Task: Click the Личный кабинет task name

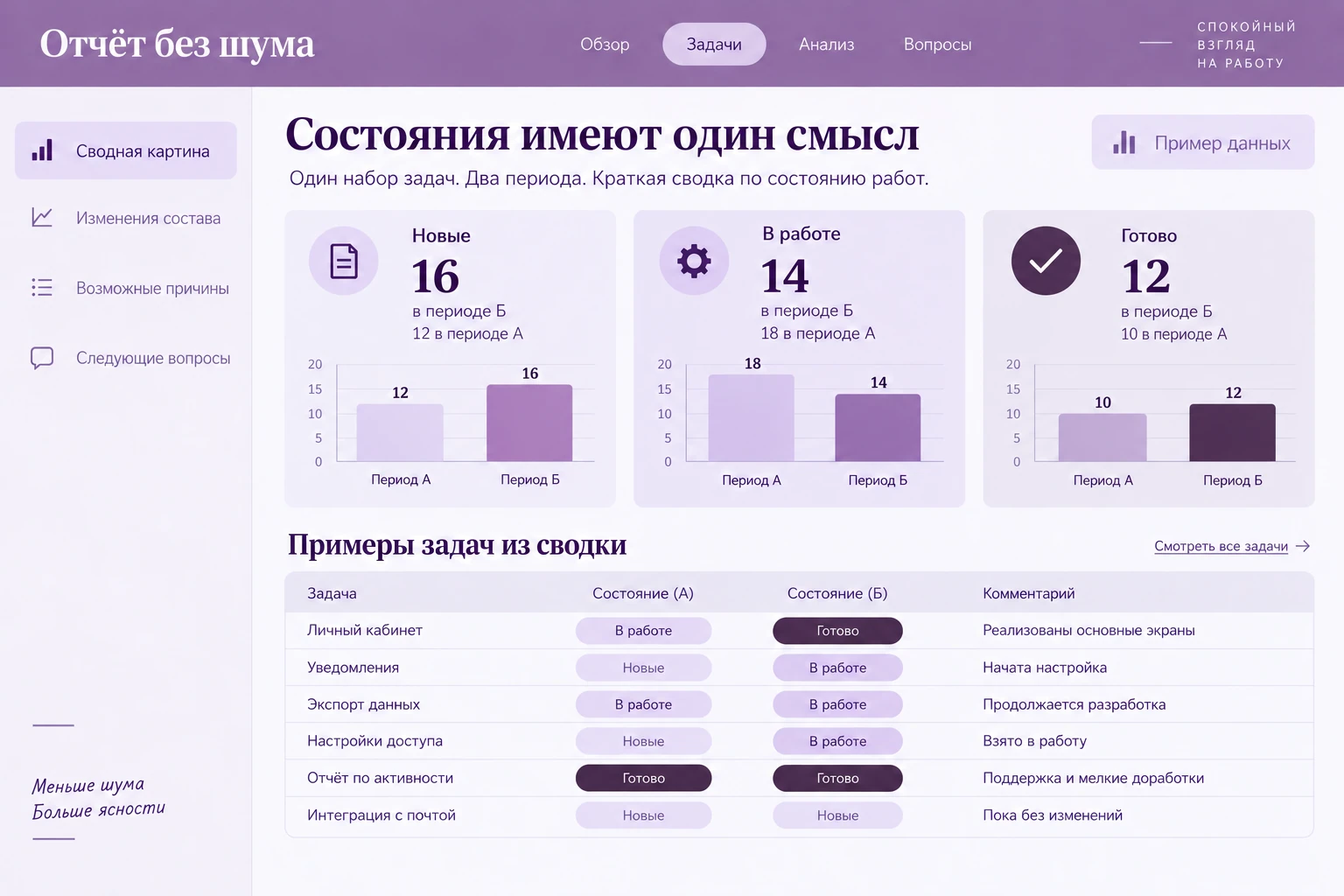Action: (365, 630)
